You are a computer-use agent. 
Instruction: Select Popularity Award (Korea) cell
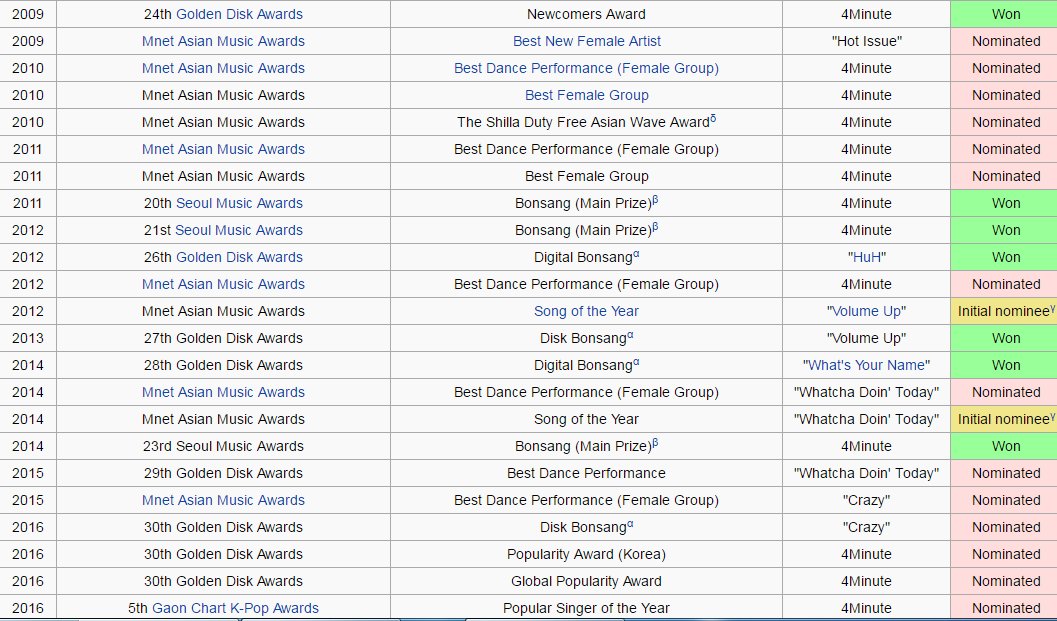[x=586, y=554]
